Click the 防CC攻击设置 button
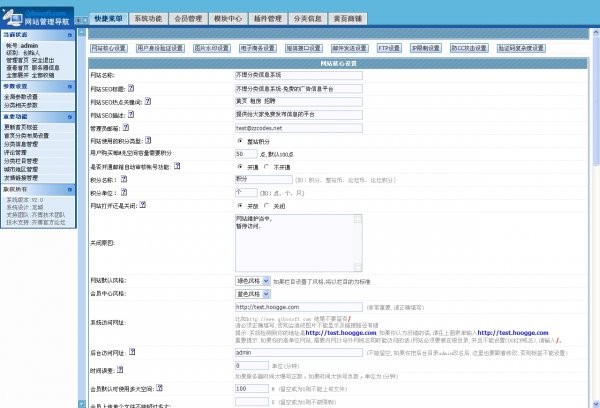This screenshot has width=600, height=408. point(469,48)
